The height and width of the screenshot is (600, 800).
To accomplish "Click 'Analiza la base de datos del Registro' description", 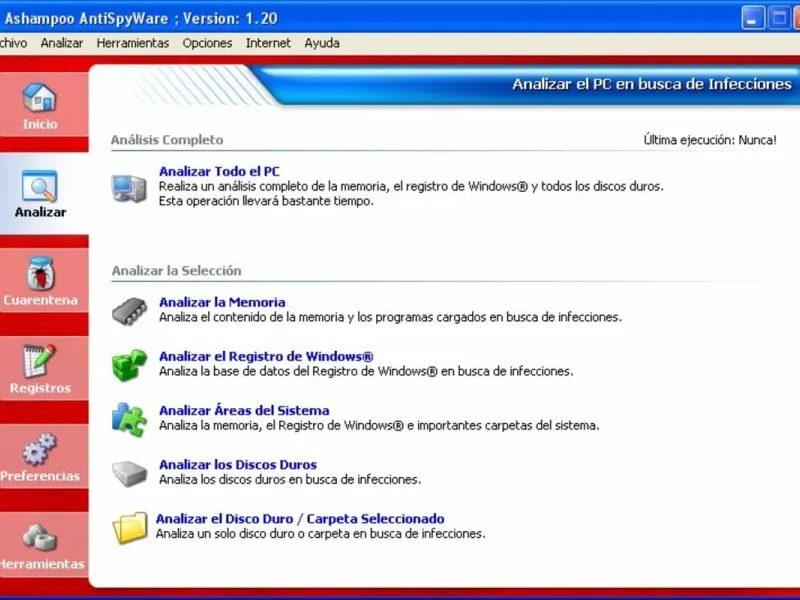I will coord(366,371).
